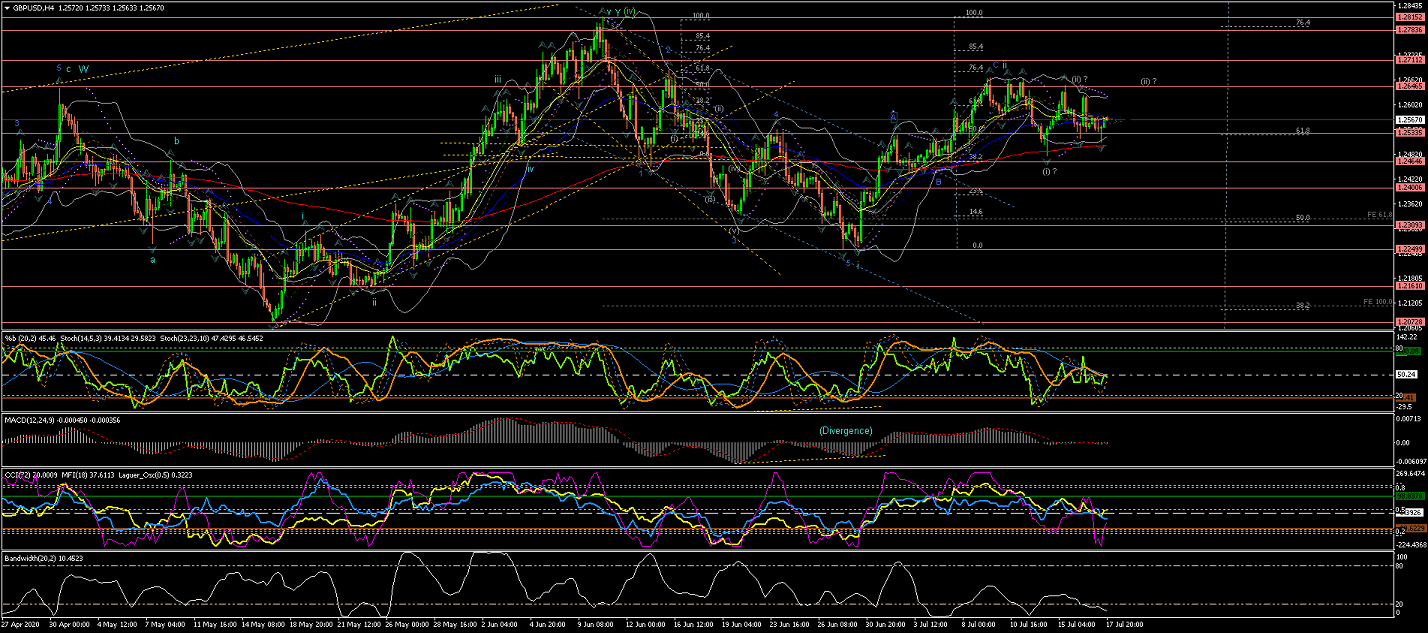Select the 1.21610 price level label
Screen dimensions: 1428x633
point(1410,286)
